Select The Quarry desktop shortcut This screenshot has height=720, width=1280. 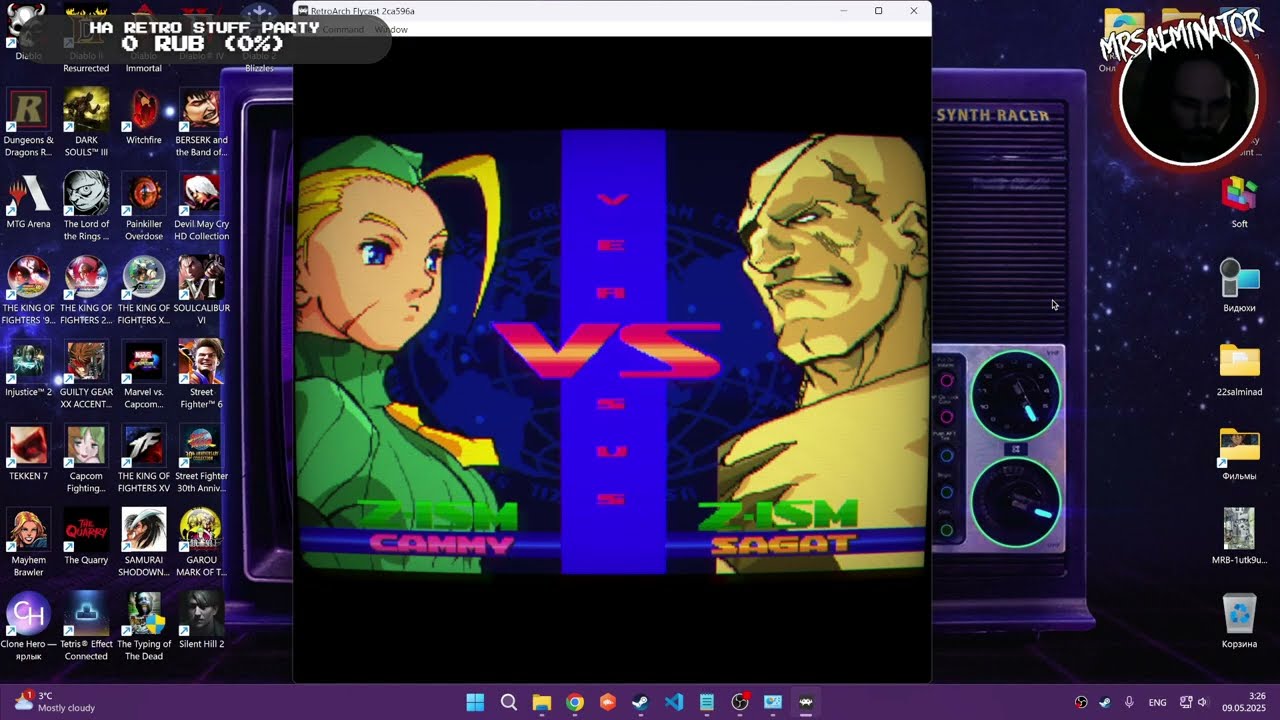[x=86, y=537]
